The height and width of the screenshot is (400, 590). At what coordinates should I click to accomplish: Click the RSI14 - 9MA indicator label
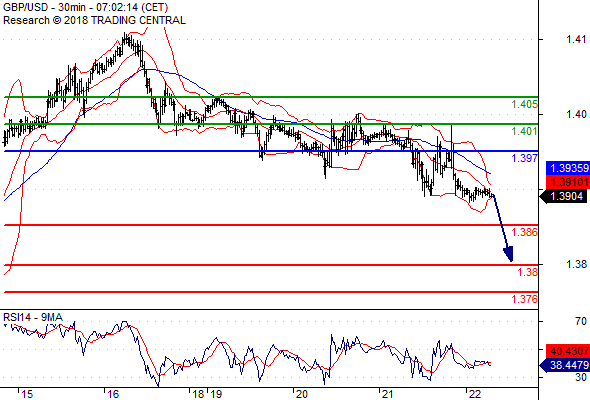[x=32, y=318]
